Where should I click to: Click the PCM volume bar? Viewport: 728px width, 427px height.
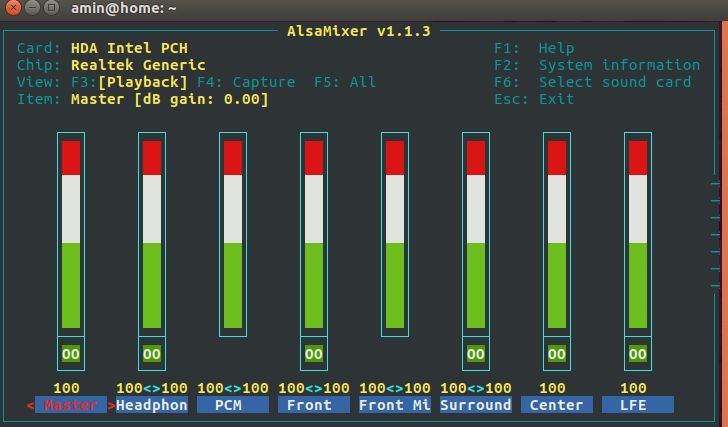point(233,234)
